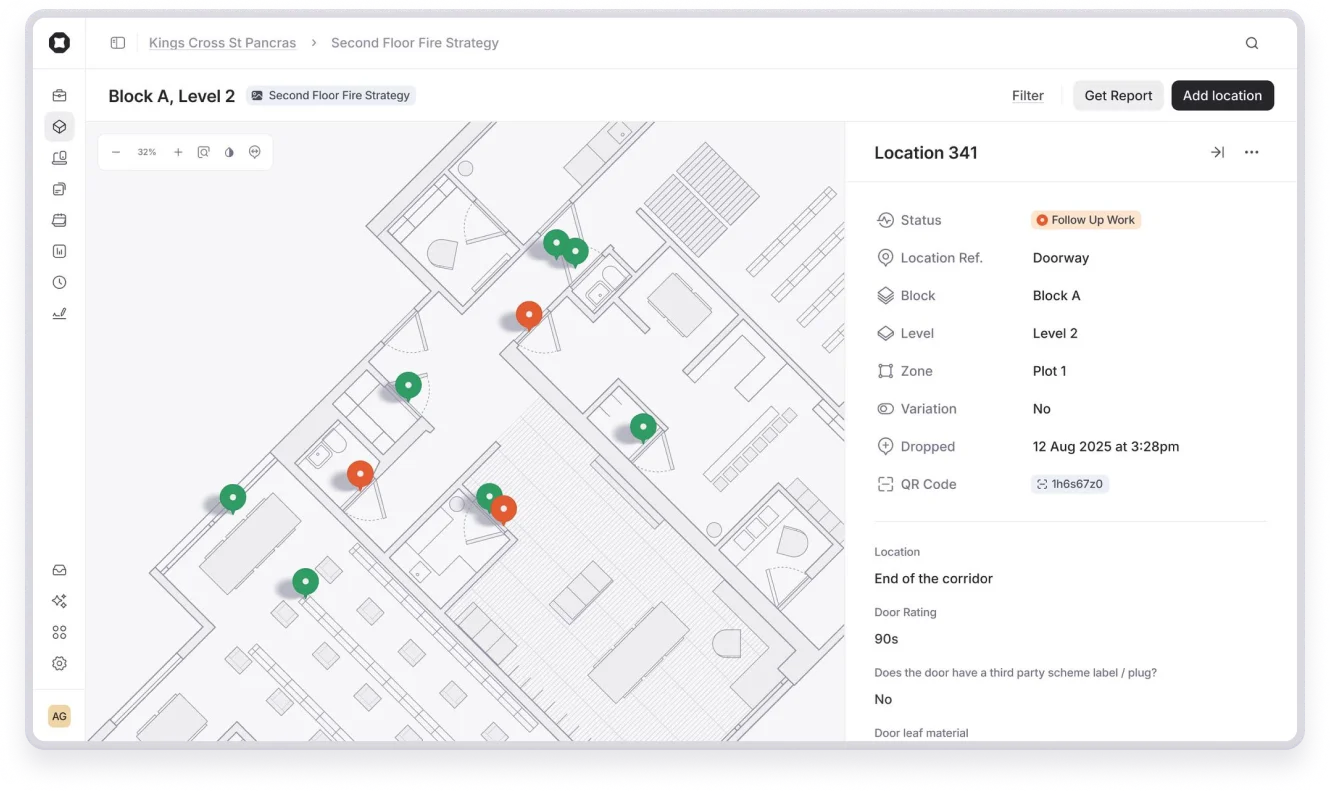Toggle the plan contrast mode icon

pyautogui.click(x=229, y=152)
